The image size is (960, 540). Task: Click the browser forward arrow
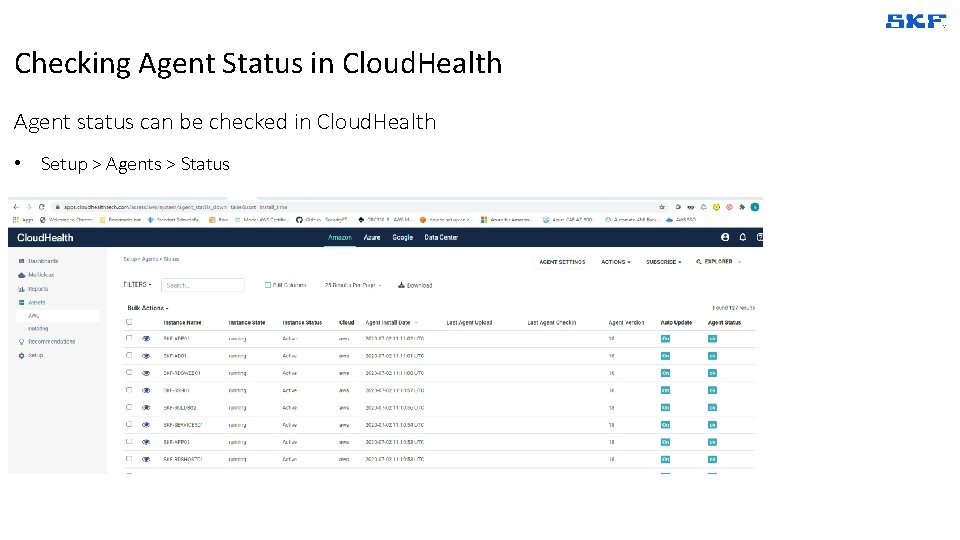pos(28,207)
